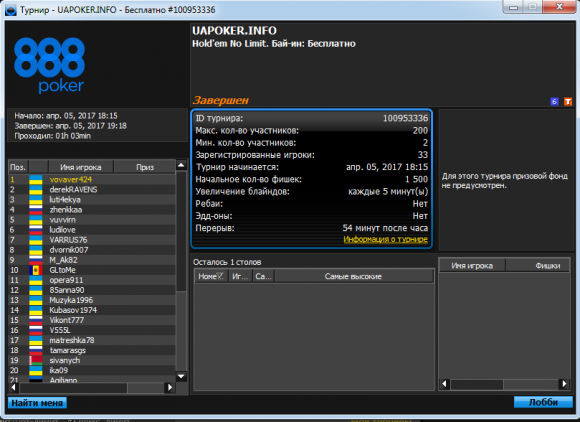Click the orange T badge icon
The height and width of the screenshot is (422, 580).
point(568,101)
